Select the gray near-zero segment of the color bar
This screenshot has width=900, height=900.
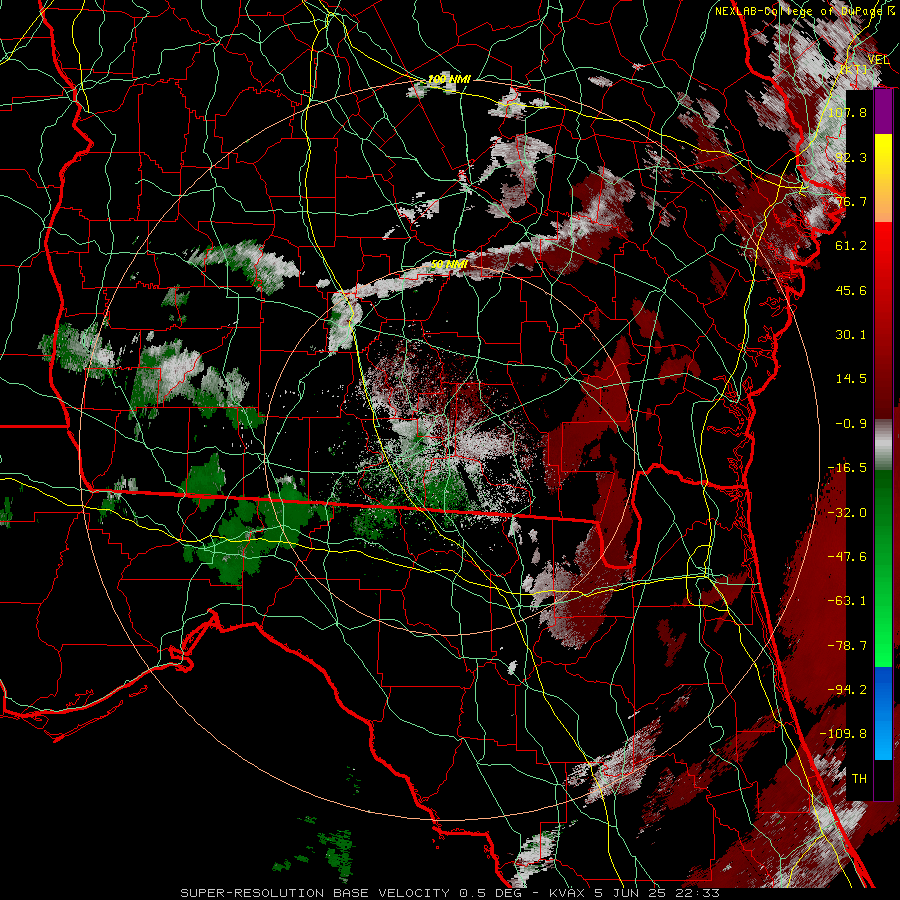pyautogui.click(x=883, y=445)
